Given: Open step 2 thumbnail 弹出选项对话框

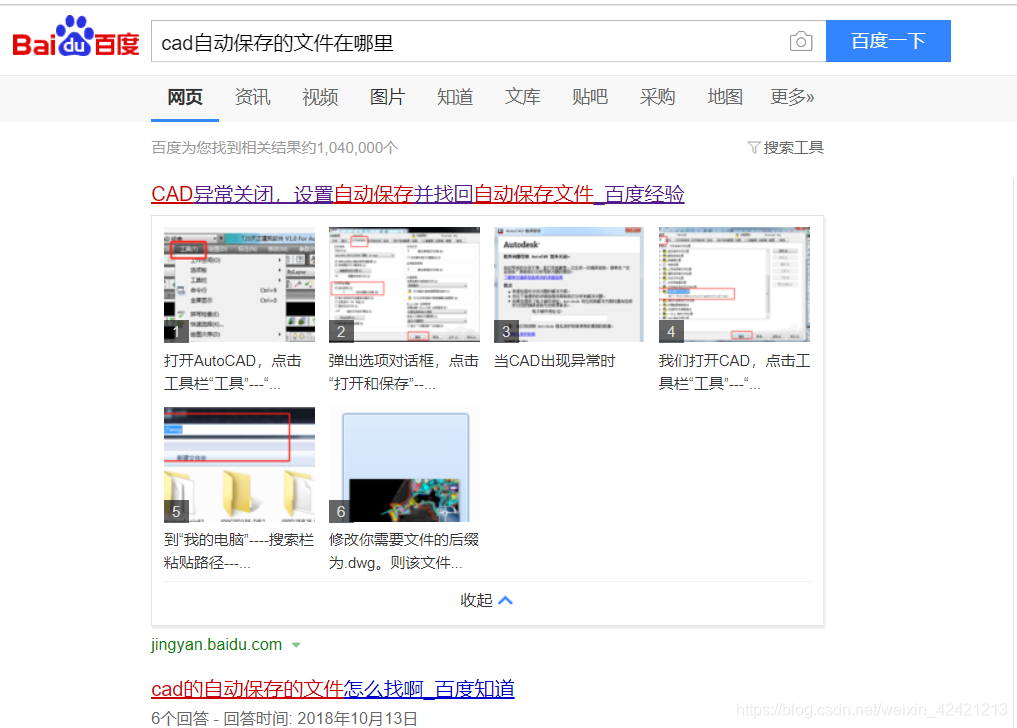Looking at the screenshot, I should (x=404, y=284).
